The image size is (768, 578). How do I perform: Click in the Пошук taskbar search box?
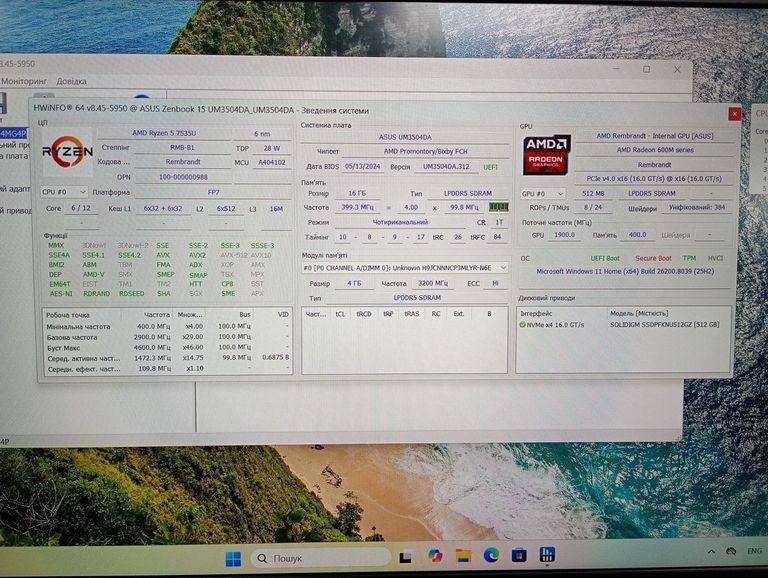[x=318, y=557]
